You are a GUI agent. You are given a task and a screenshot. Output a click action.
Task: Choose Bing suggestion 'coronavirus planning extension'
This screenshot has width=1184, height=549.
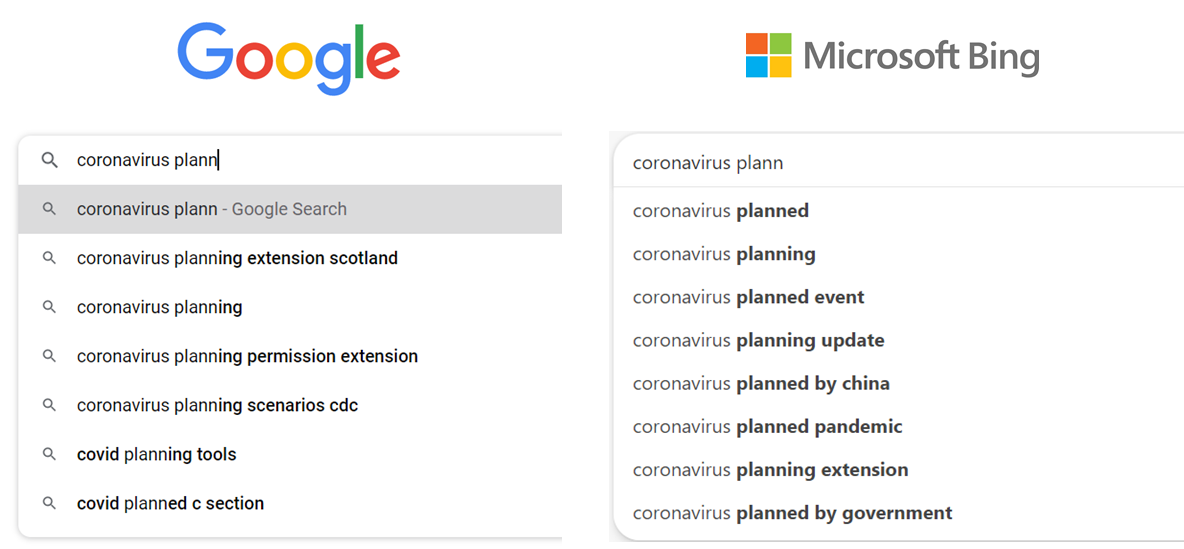770,470
